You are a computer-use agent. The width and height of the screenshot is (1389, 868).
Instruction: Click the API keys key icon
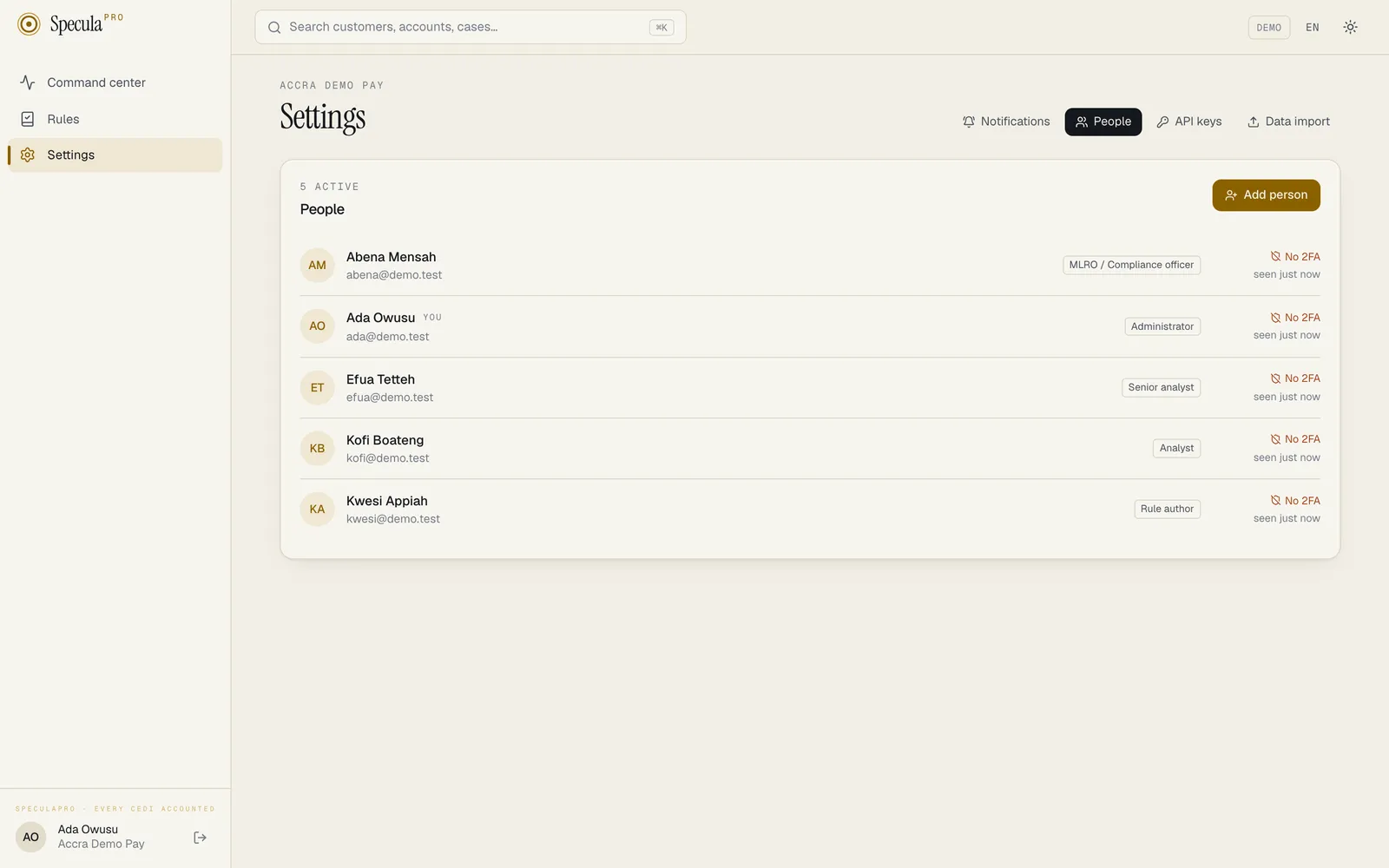[1162, 122]
